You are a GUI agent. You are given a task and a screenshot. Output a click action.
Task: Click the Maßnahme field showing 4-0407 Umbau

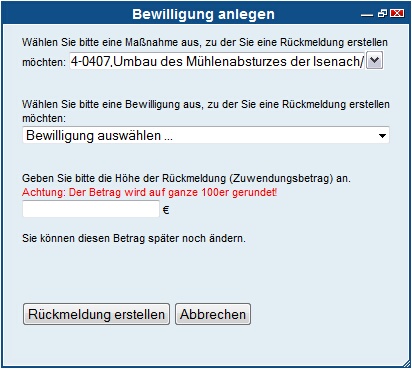coord(217,61)
